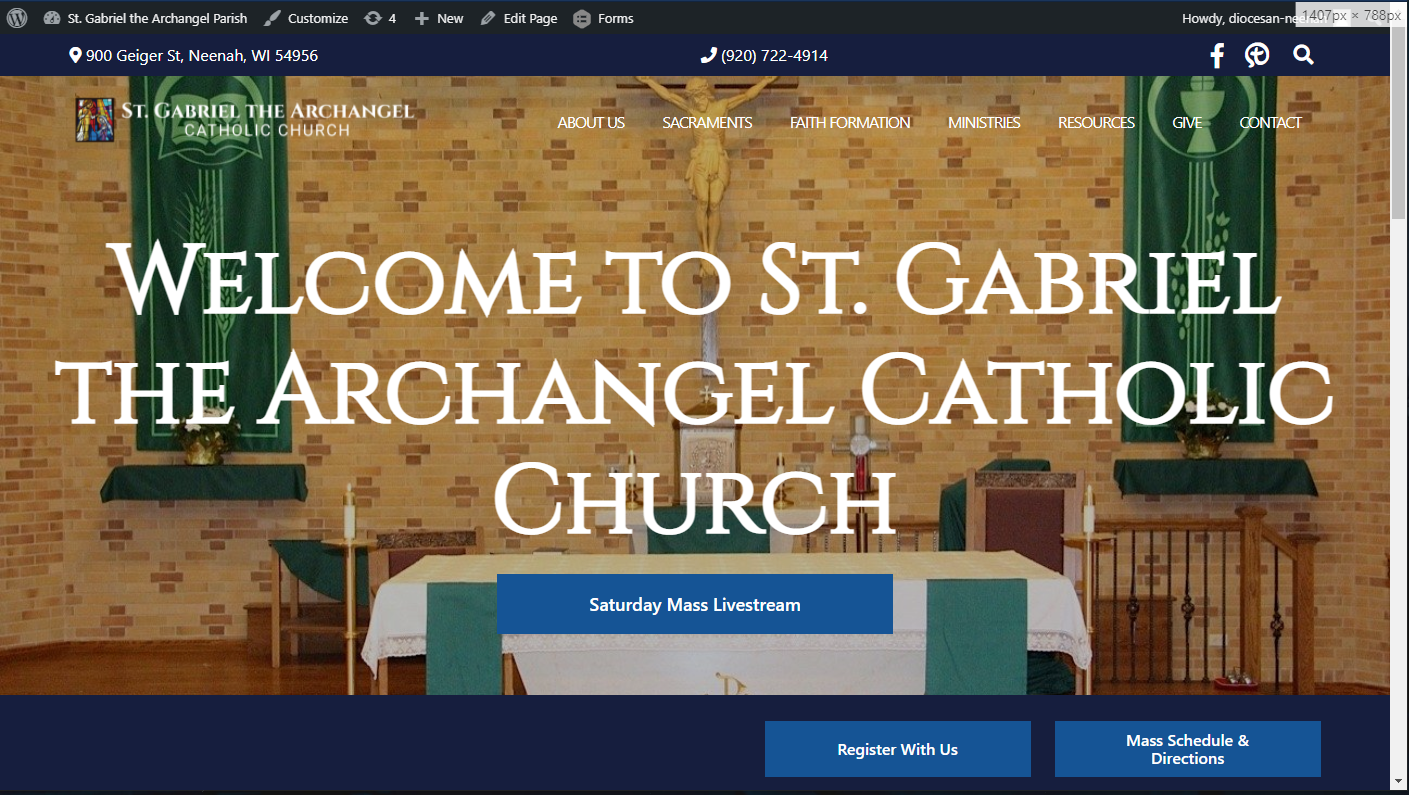Open the New content menu
The width and height of the screenshot is (1409, 795).
coord(439,18)
